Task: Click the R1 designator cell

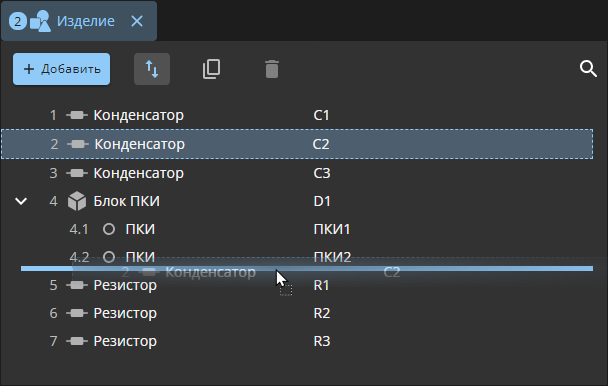Action: [321, 285]
